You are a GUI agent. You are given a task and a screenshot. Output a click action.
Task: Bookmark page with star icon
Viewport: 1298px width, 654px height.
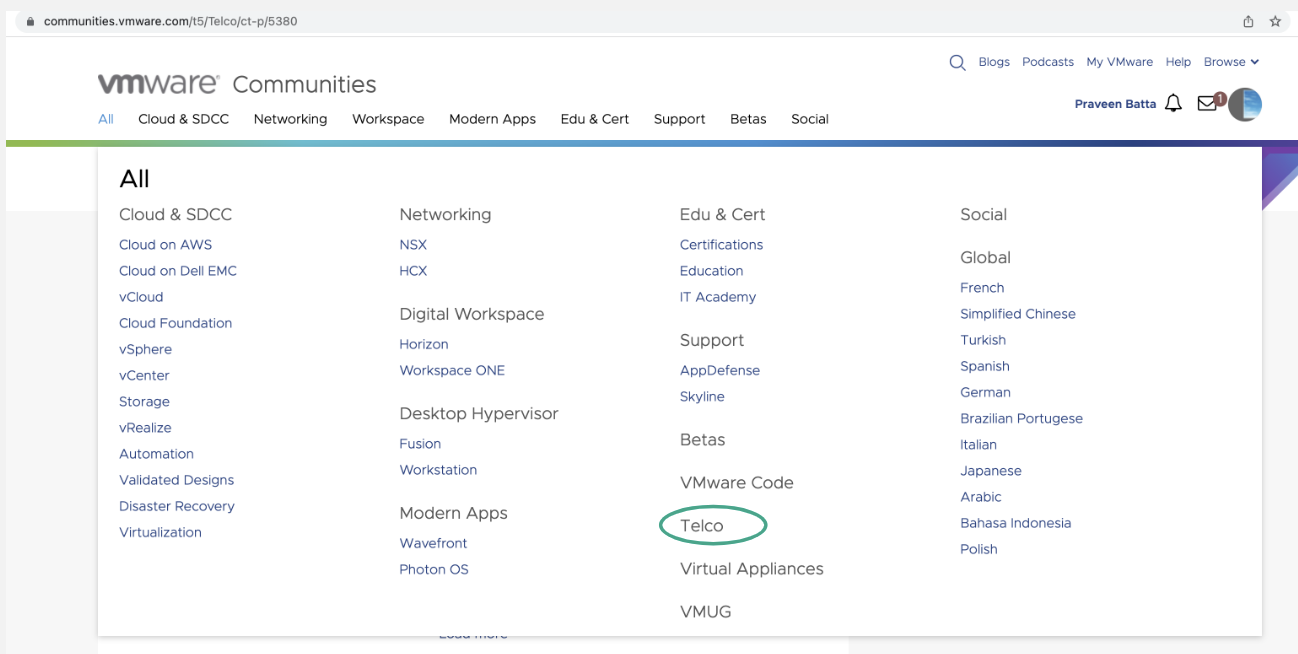1275,21
